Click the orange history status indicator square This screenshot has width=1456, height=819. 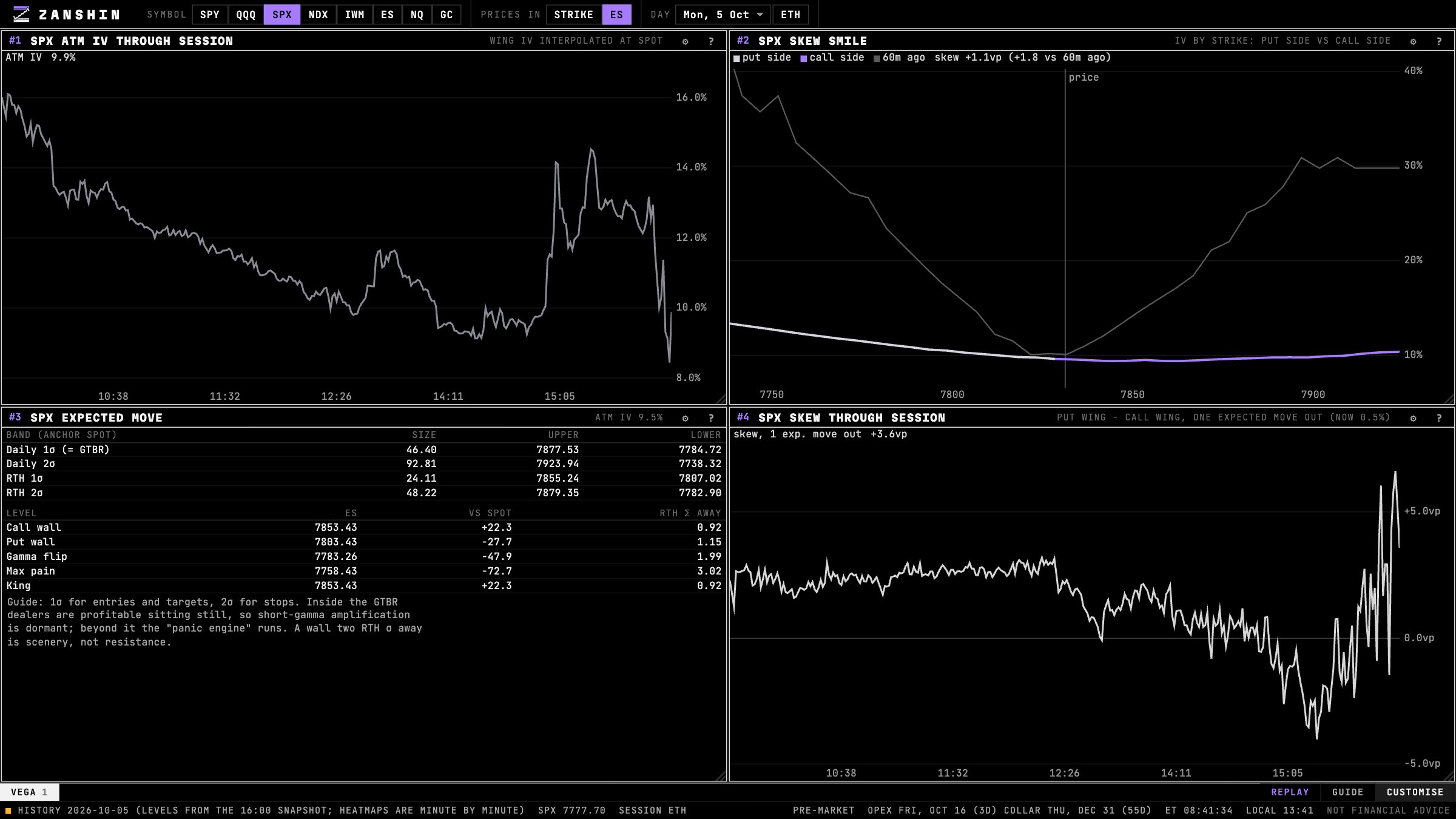(x=8, y=811)
